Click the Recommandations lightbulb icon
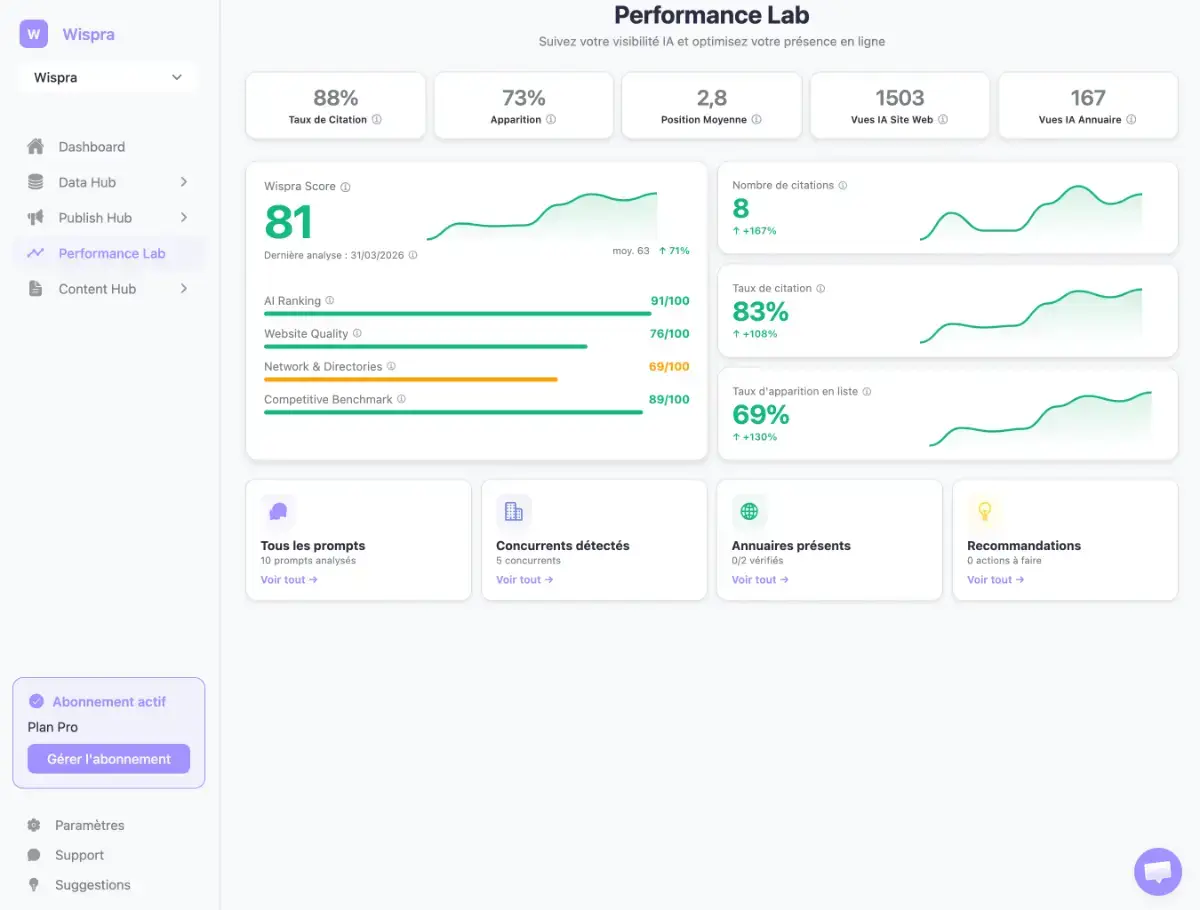Viewport: 1200px width, 910px height. [x=984, y=512]
